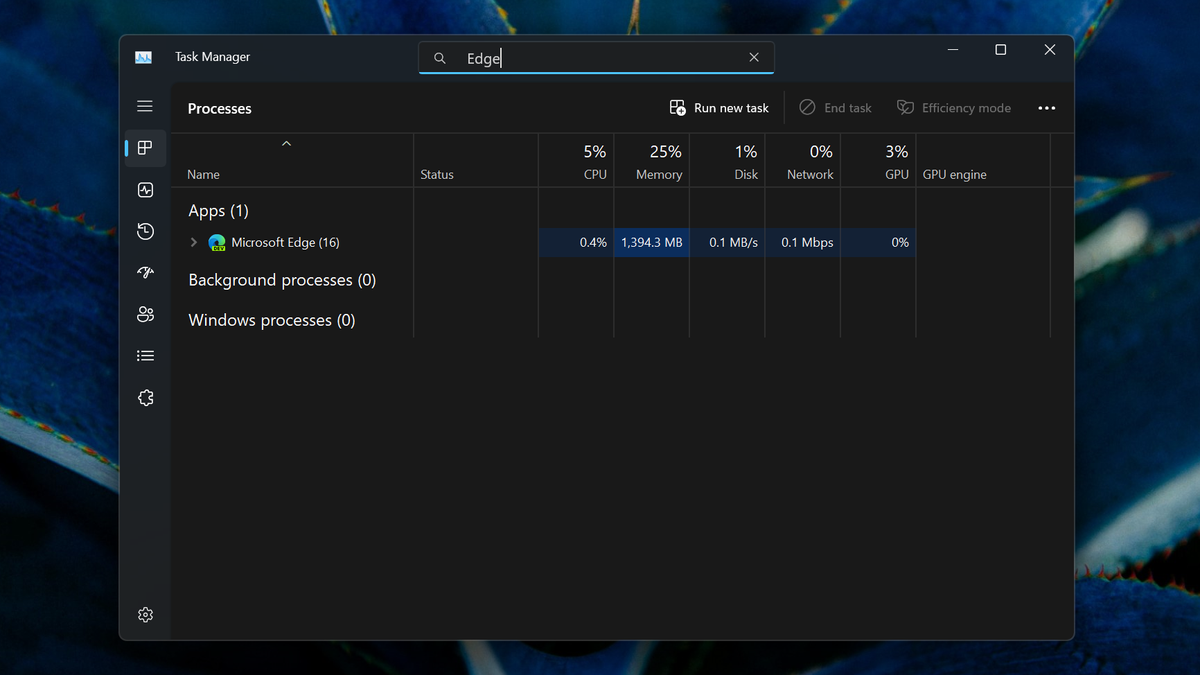The width and height of the screenshot is (1200, 675).
Task: Expand the Microsoft Edge process group
Action: point(193,242)
